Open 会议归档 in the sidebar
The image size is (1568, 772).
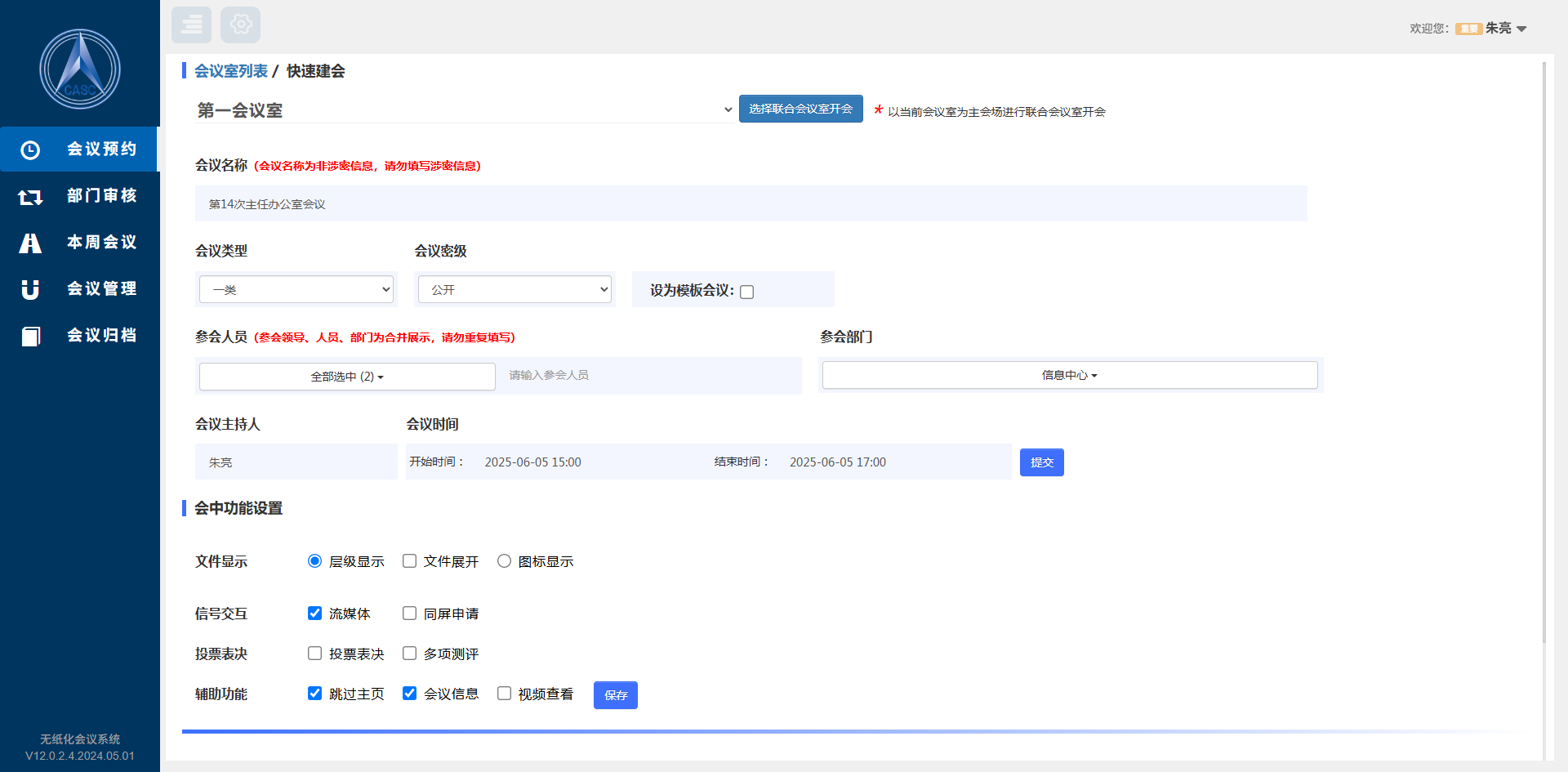pyautogui.click(x=79, y=335)
